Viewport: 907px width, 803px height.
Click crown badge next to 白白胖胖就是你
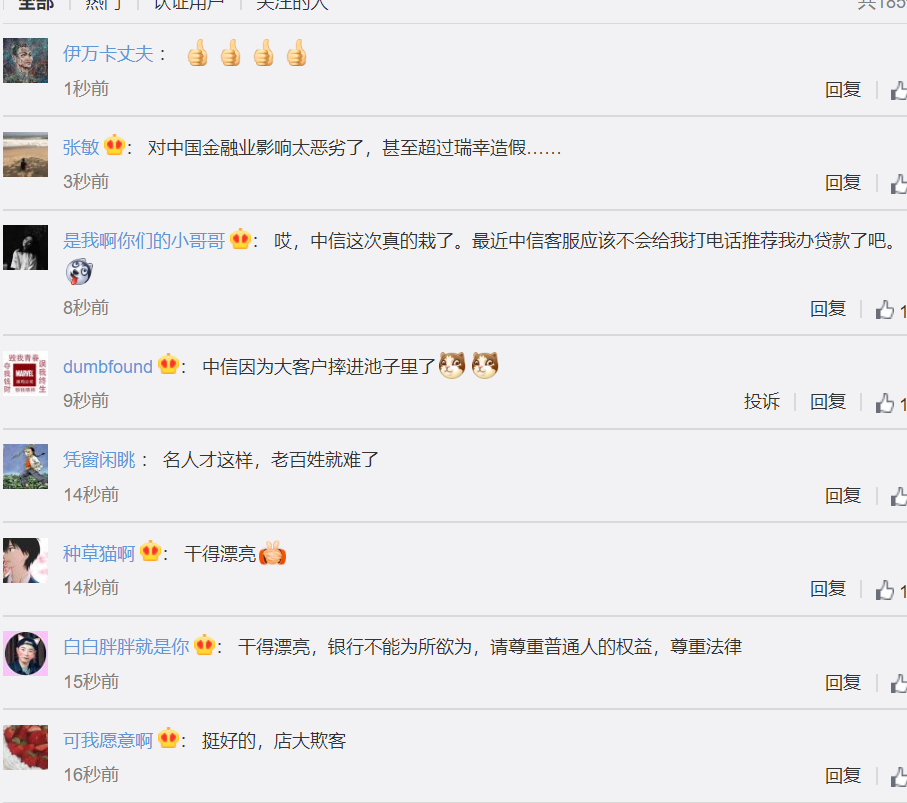tap(205, 644)
